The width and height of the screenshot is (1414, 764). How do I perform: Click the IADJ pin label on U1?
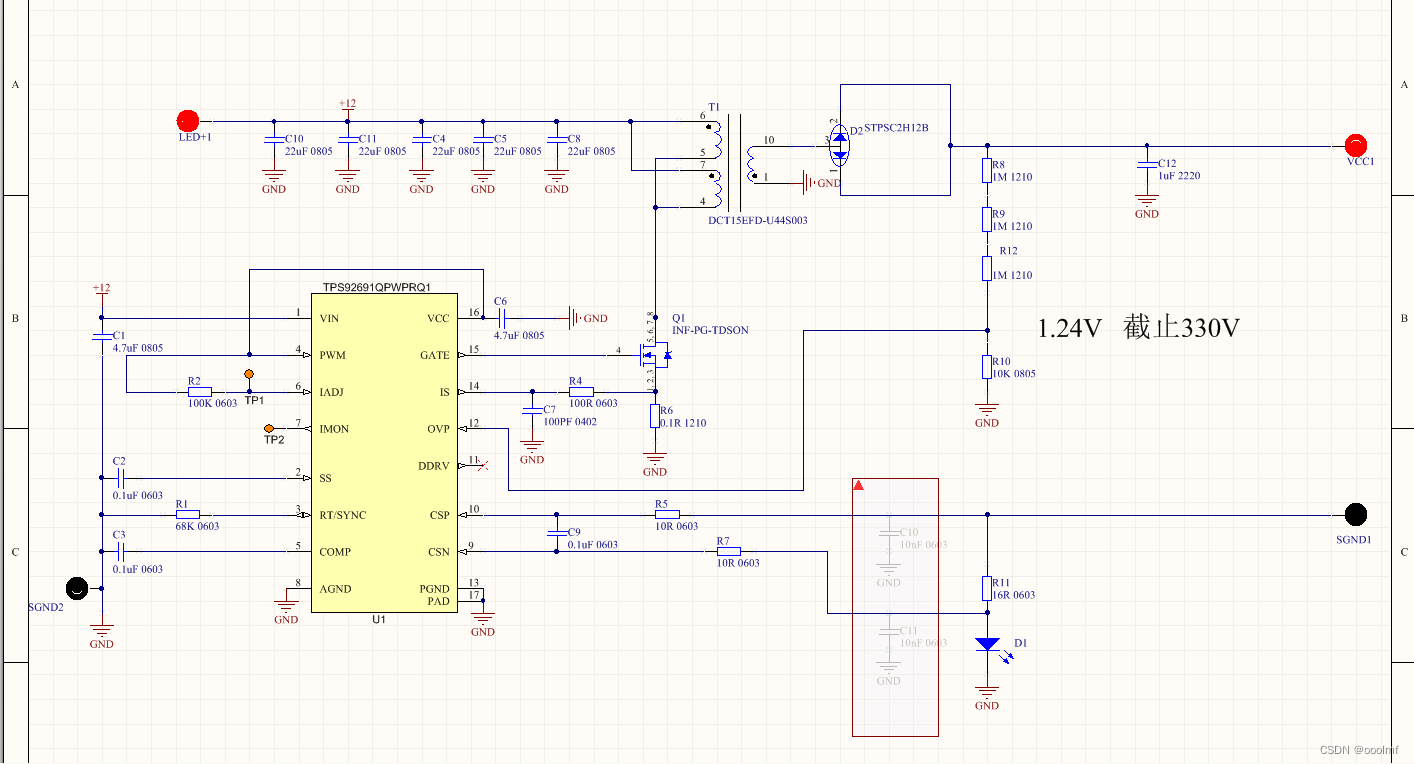coord(332,392)
